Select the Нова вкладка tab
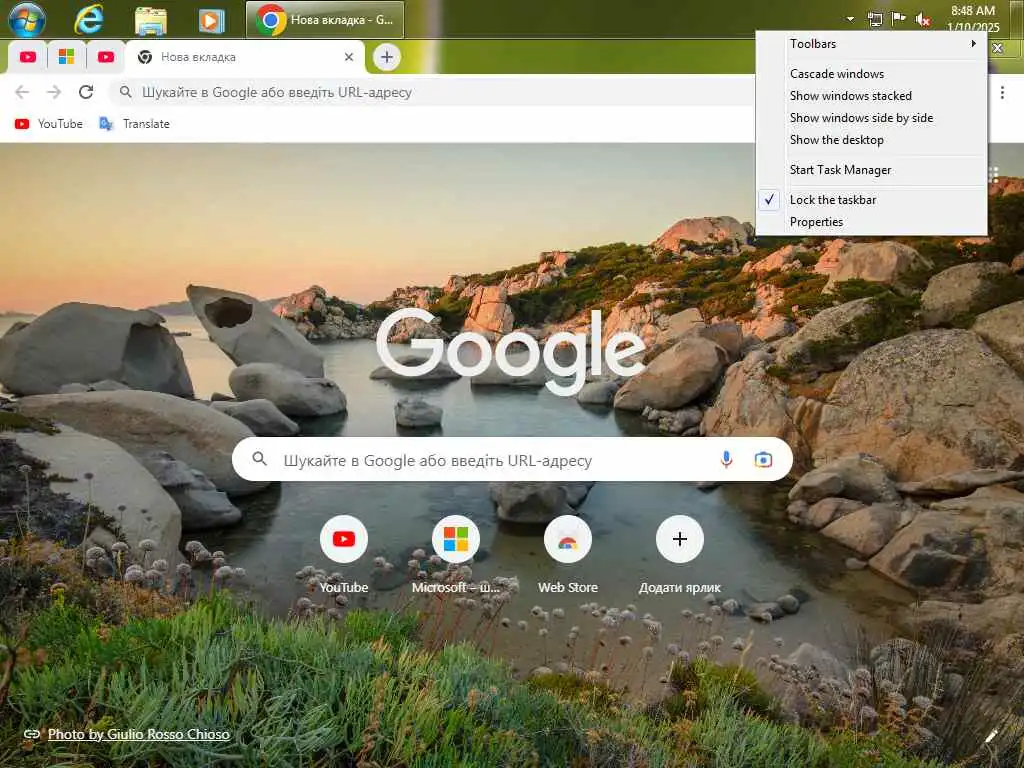1024x768 pixels. [x=245, y=57]
